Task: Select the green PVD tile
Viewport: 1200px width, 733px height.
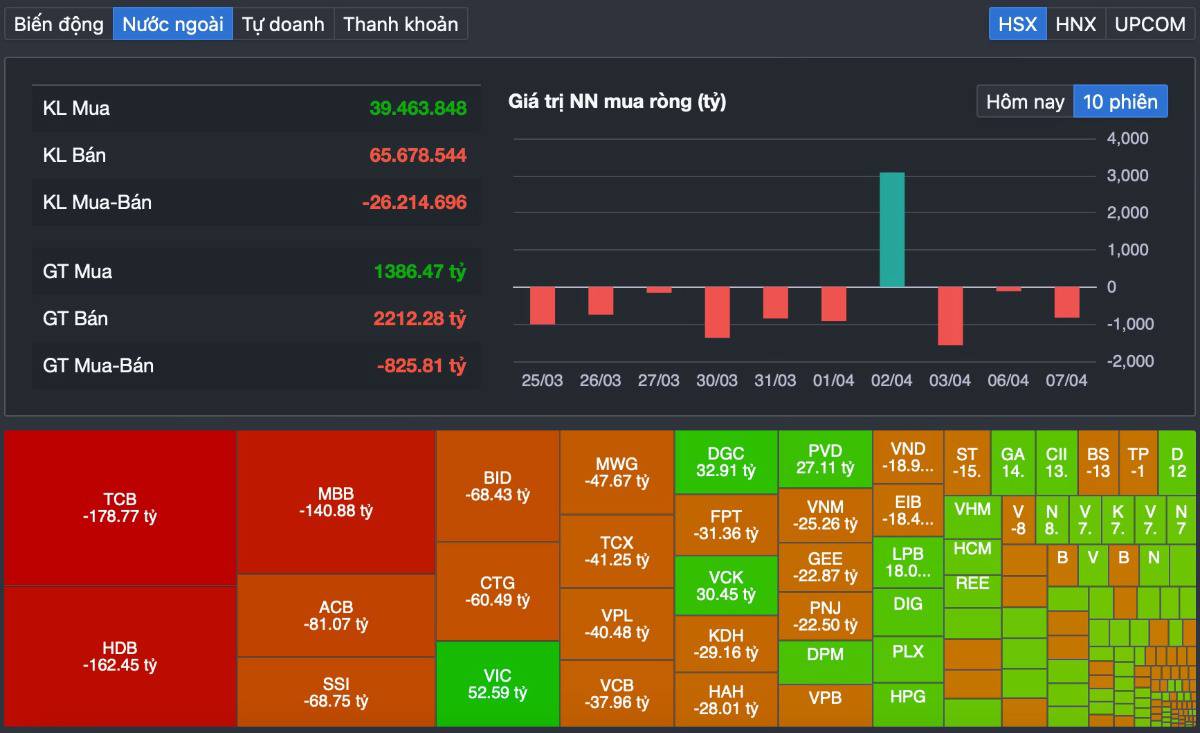Action: pos(825,459)
